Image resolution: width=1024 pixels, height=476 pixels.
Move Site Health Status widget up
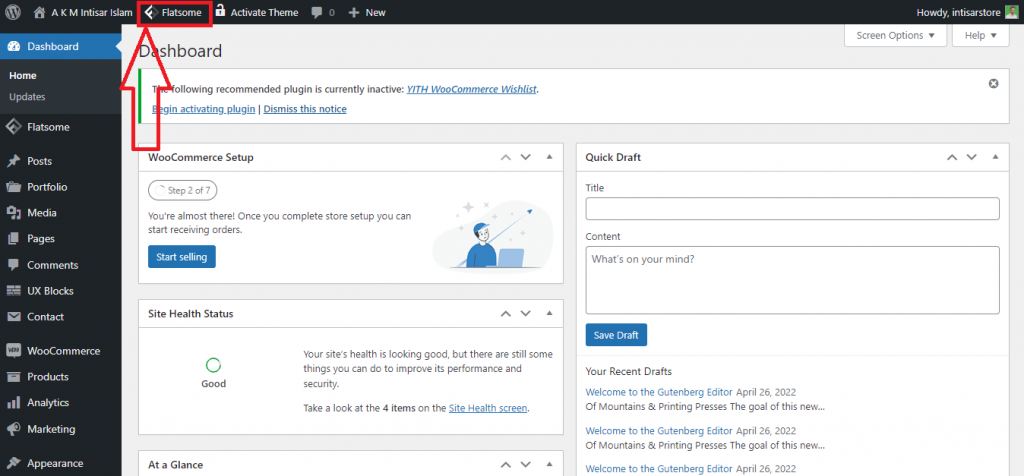point(505,313)
